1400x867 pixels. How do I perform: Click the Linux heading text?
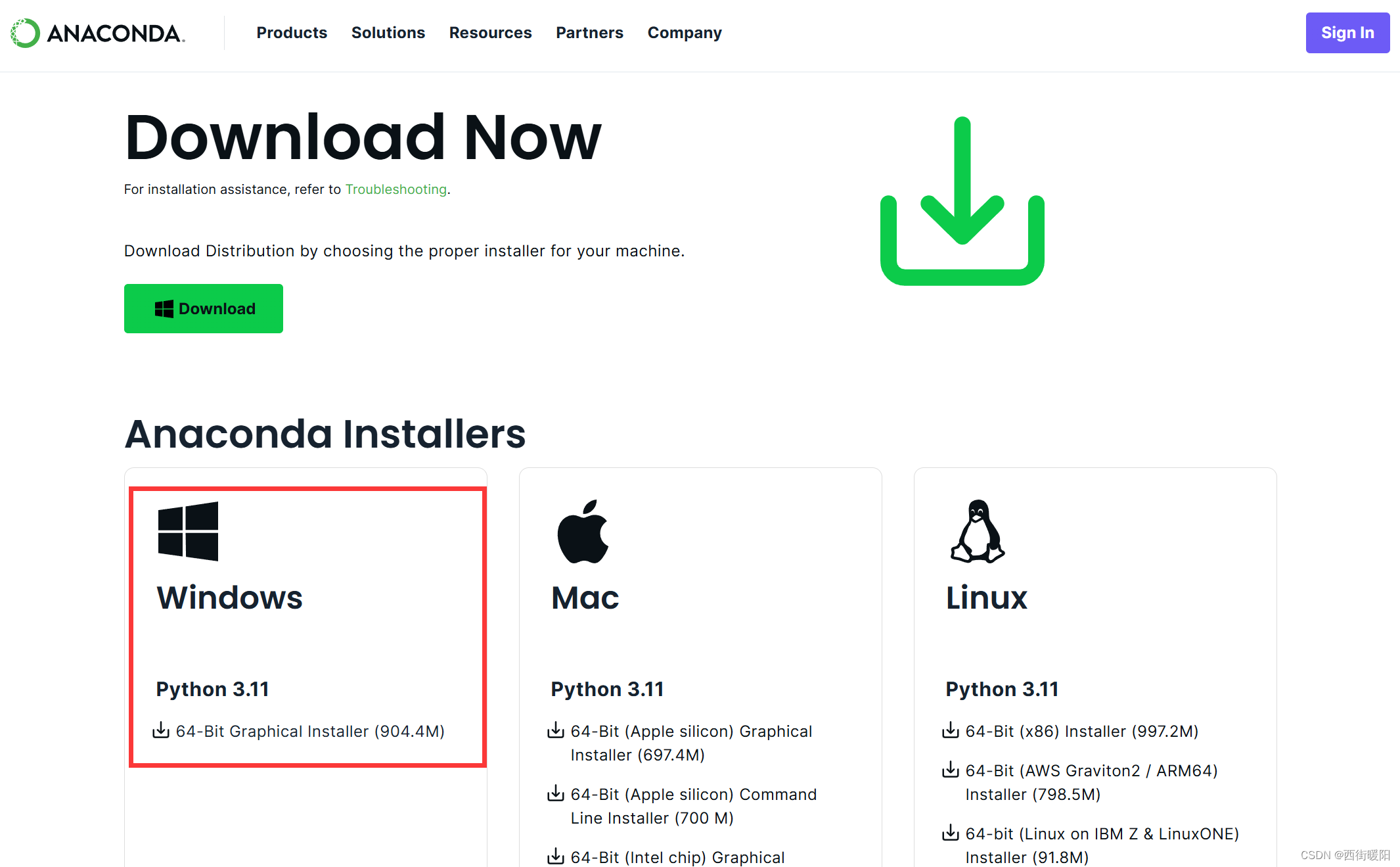pos(986,598)
